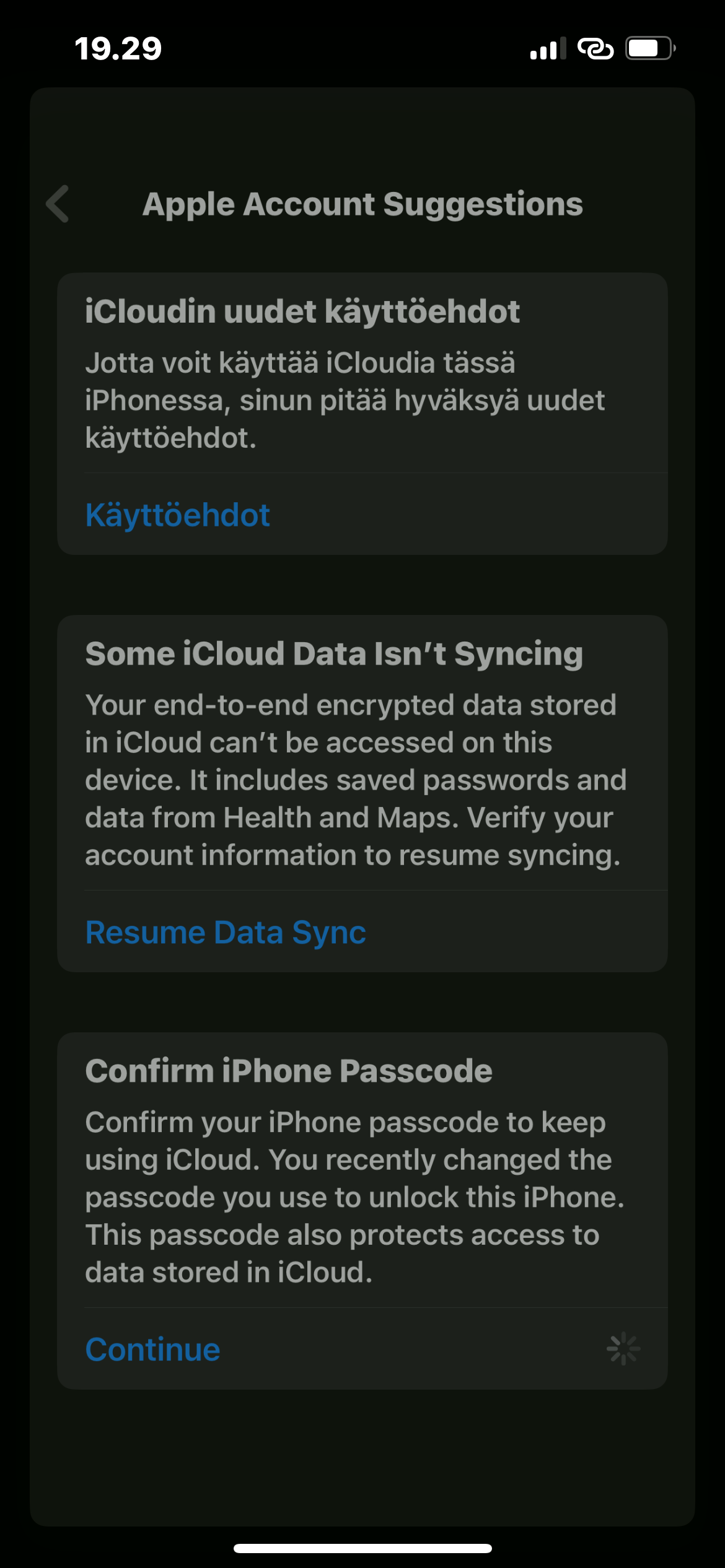Select the Confirm iPhone Passcode heading
The width and height of the screenshot is (725, 1568).
coord(289,1071)
